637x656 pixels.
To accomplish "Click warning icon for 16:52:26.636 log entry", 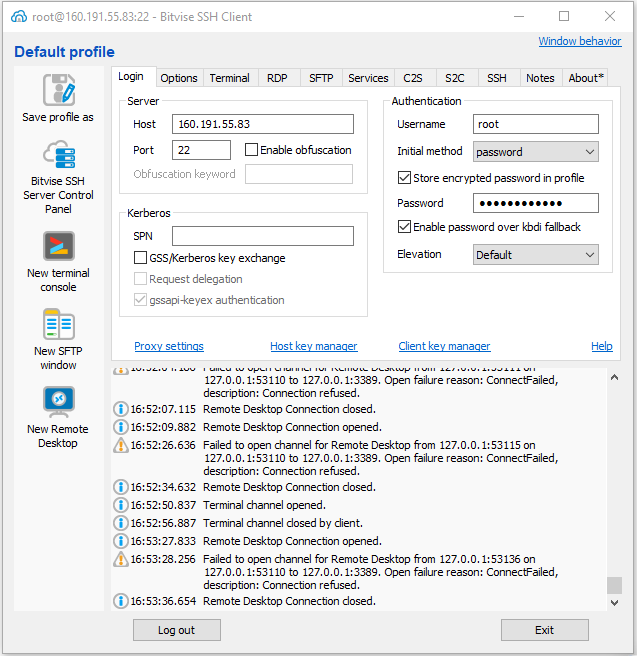I will pyautogui.click(x=121, y=445).
